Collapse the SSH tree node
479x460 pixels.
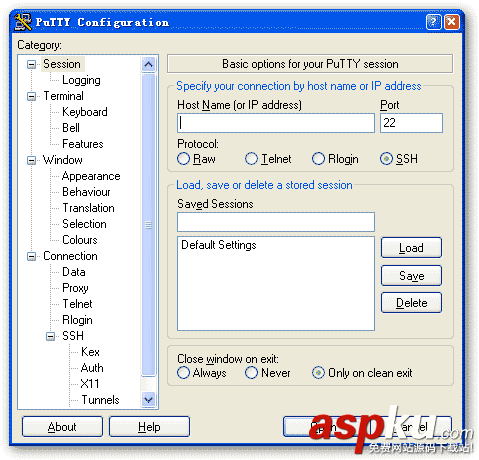pyautogui.click(x=50, y=336)
